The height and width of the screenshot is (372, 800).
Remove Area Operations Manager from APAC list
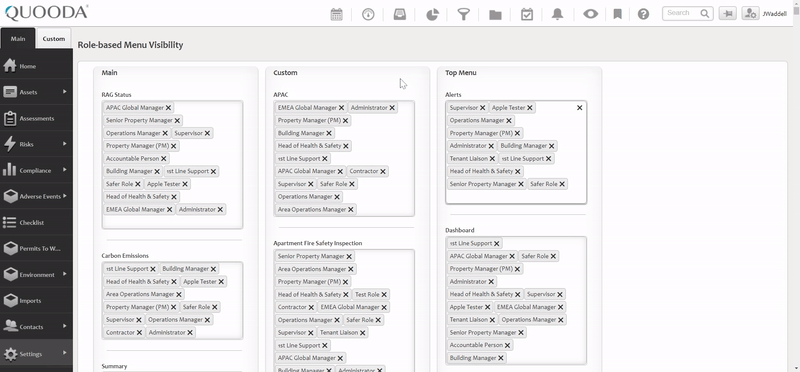pyautogui.click(x=351, y=210)
